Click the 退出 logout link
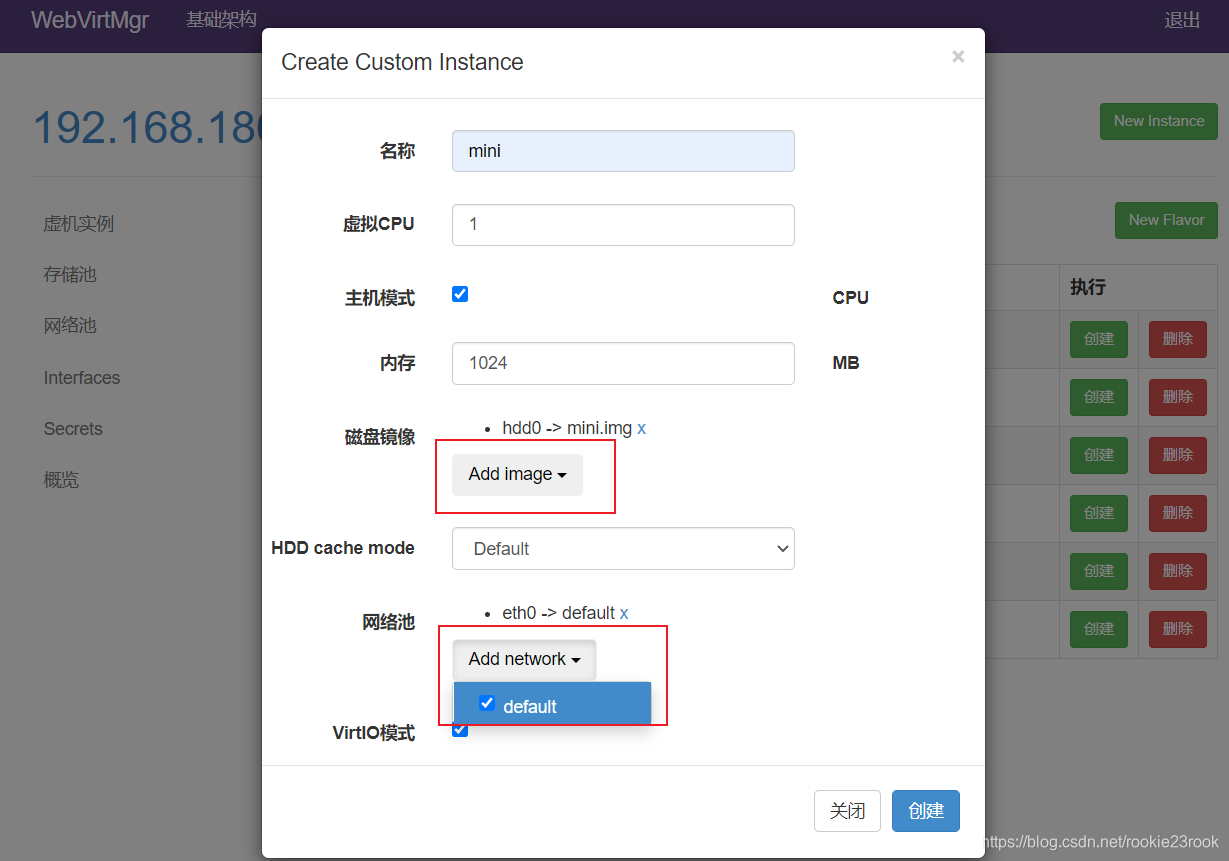This screenshot has height=861, width=1229. click(1182, 19)
